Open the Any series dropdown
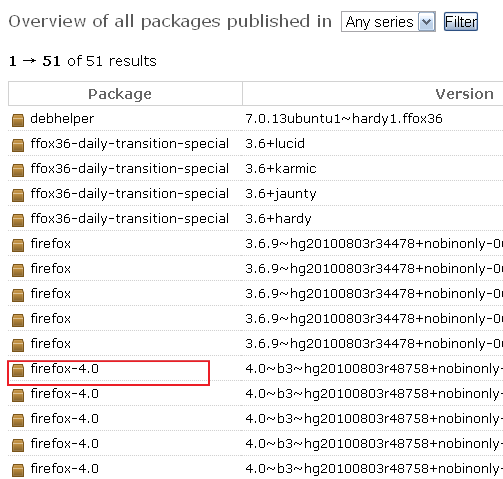The height and width of the screenshot is (479, 503). (x=388, y=22)
